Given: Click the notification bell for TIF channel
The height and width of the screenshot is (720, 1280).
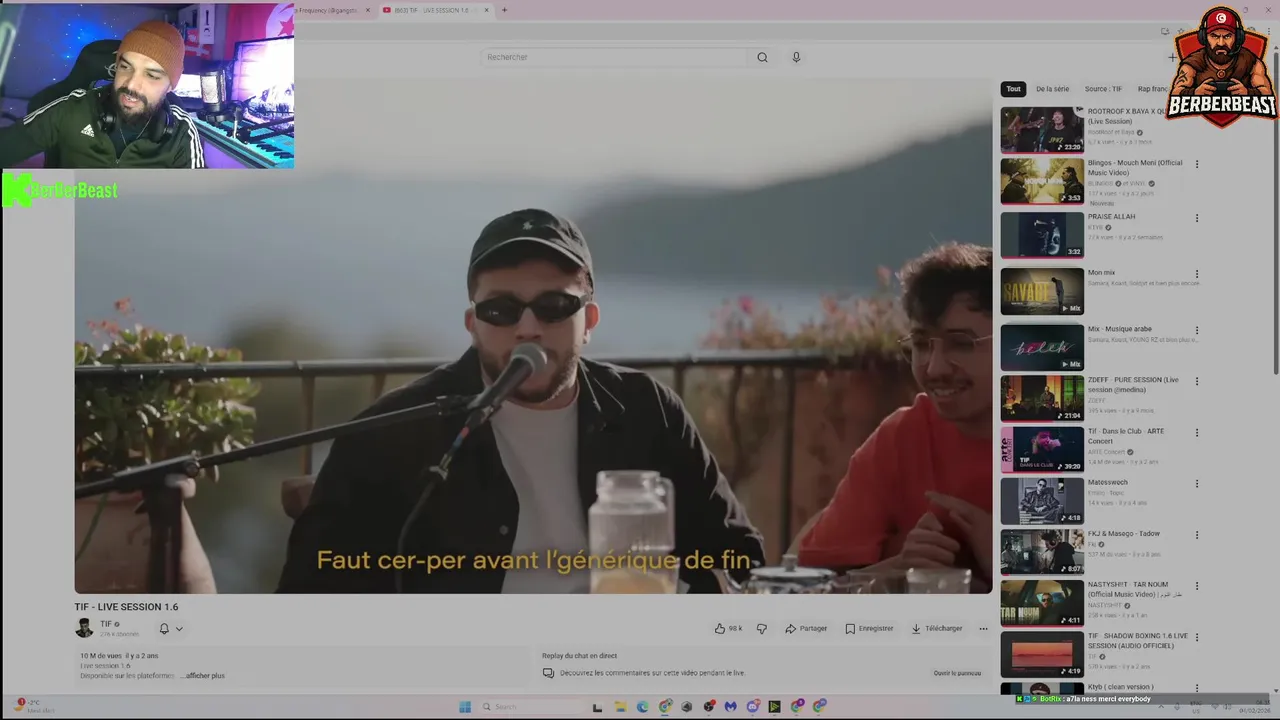Looking at the screenshot, I should pyautogui.click(x=164, y=629).
